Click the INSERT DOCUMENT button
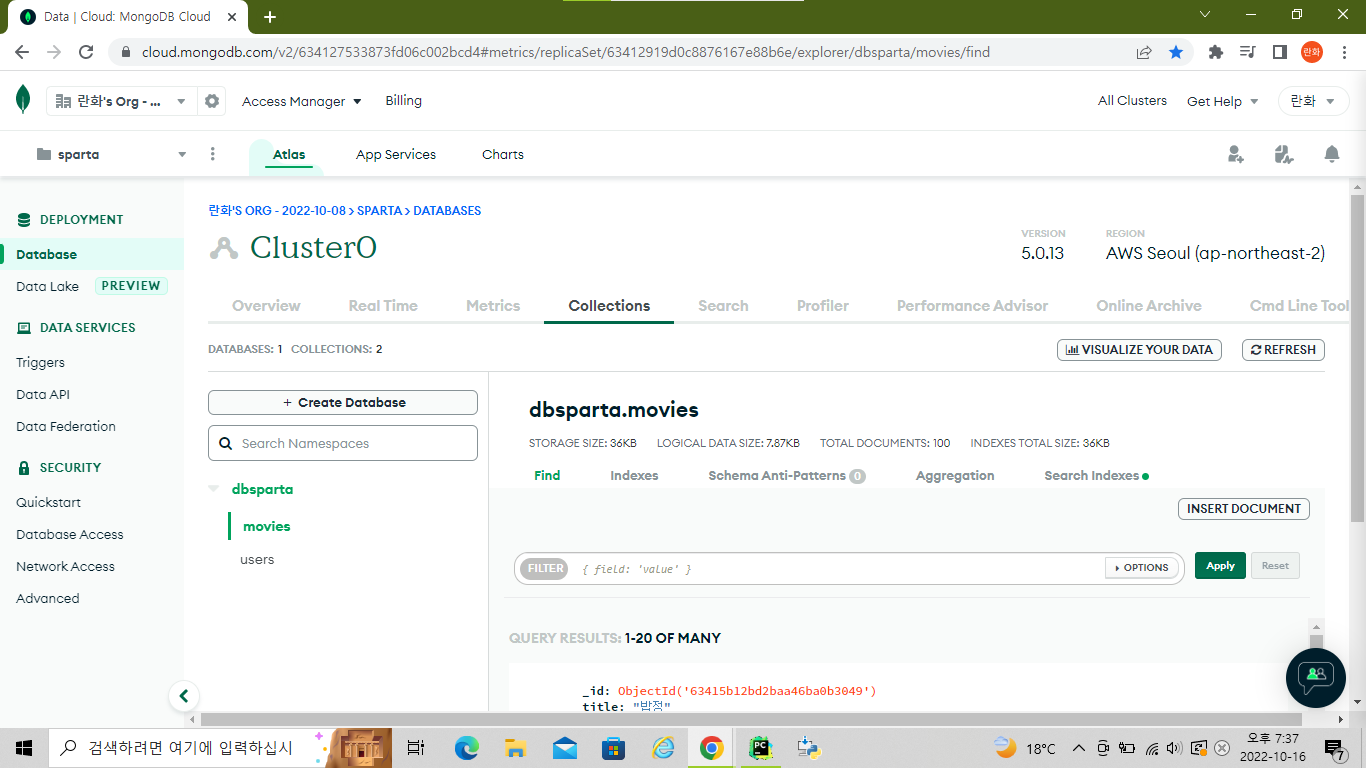The height and width of the screenshot is (768, 1366). pos(1244,509)
